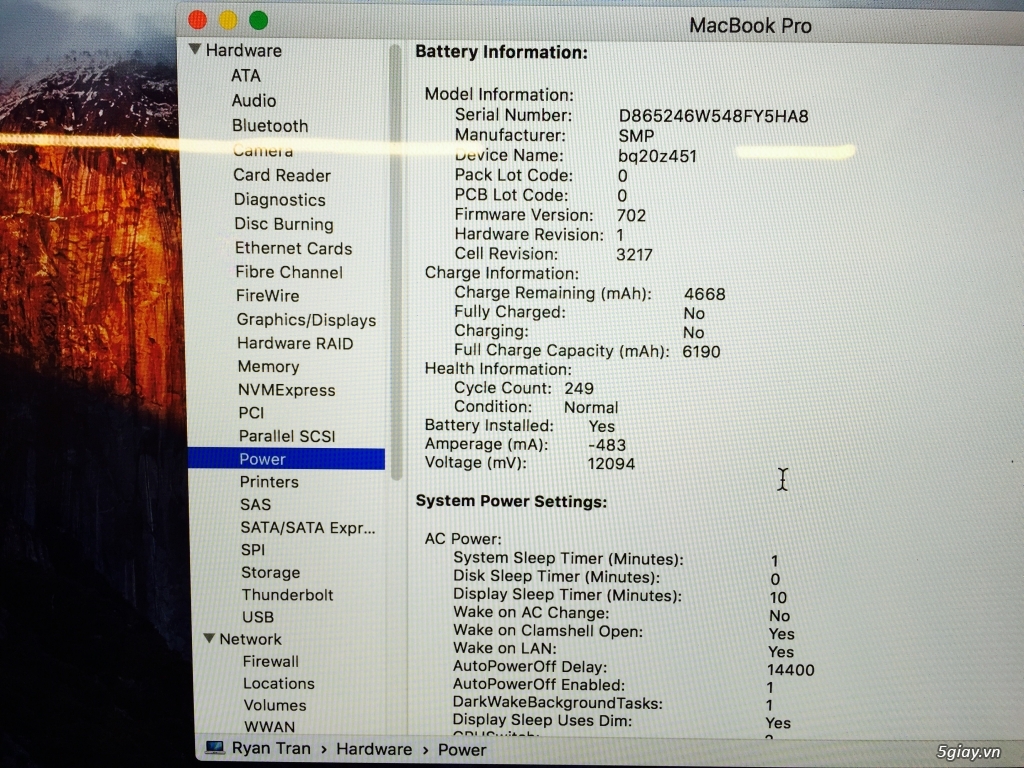
Task: Click device name bq20z451
Action: 657,156
